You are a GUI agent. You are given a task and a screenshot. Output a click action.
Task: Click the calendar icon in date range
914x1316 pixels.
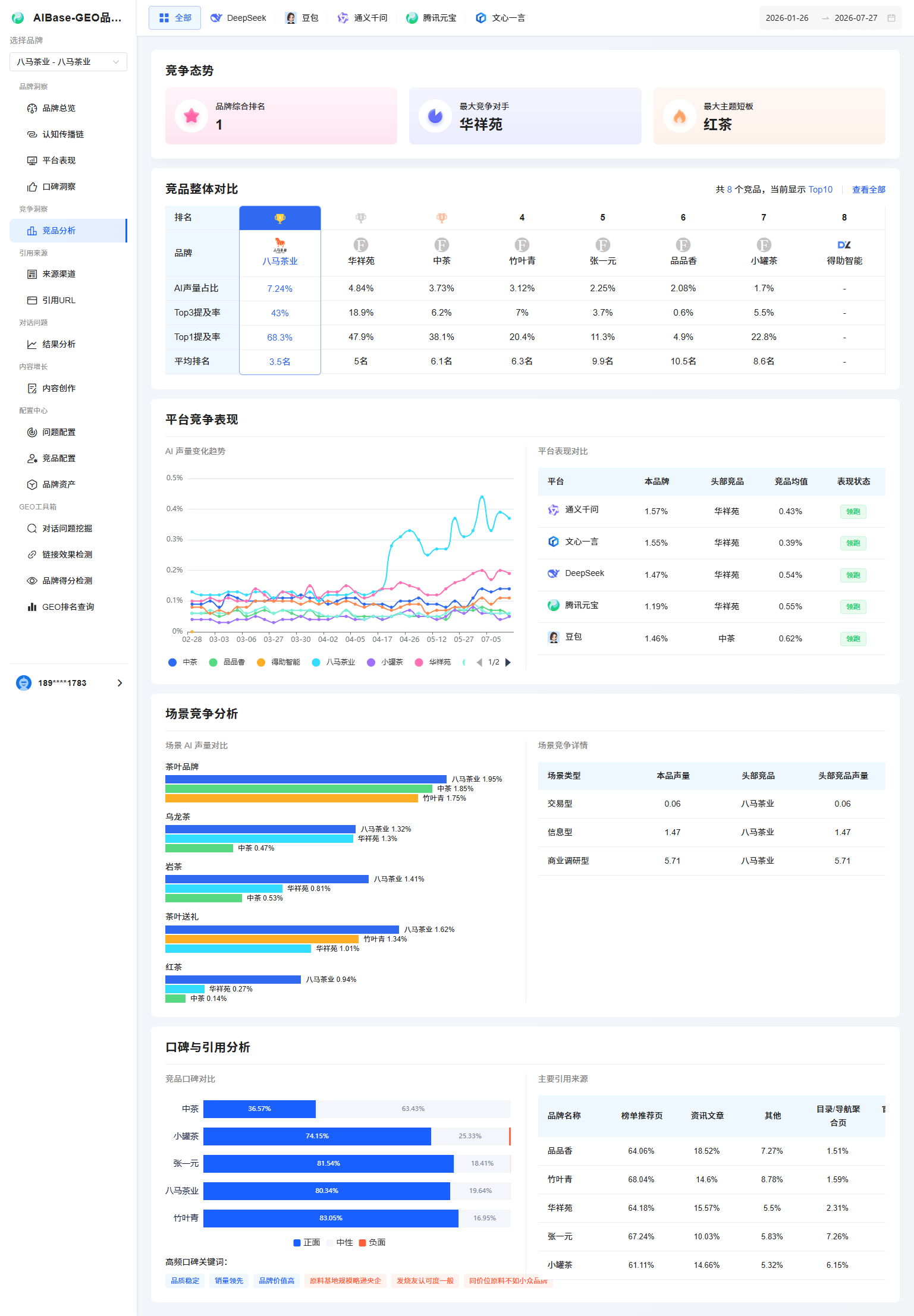tap(891, 18)
